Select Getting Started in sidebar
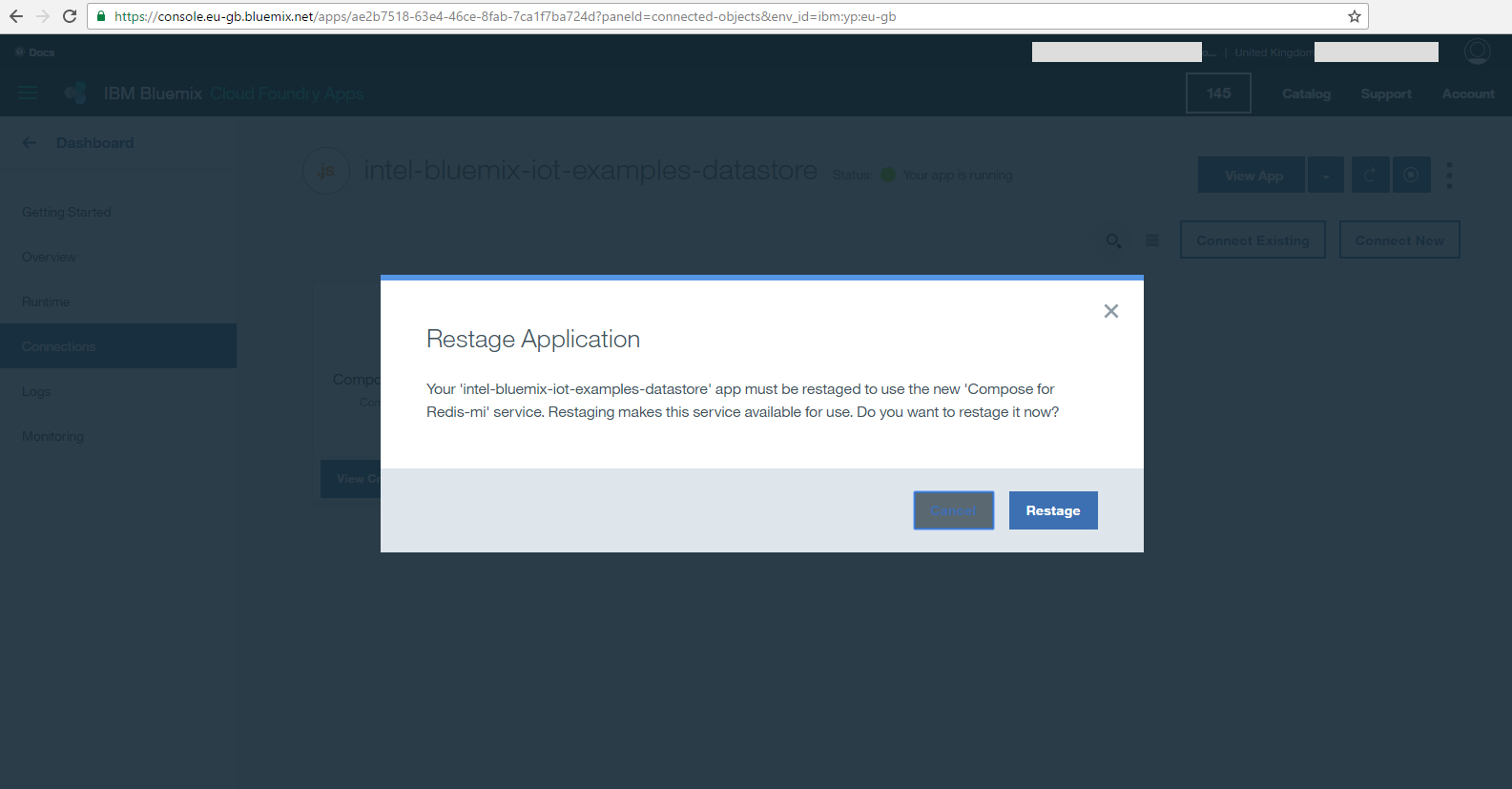 pos(67,212)
